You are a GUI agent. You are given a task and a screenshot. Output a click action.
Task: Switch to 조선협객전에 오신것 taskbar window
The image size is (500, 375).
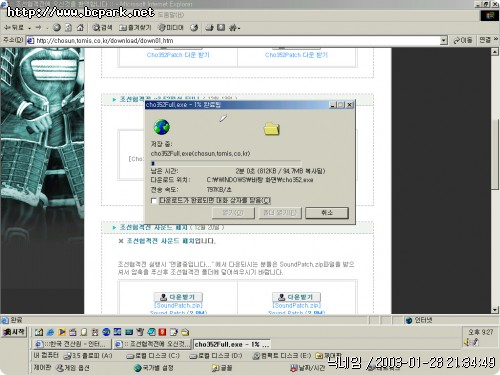coord(152,344)
